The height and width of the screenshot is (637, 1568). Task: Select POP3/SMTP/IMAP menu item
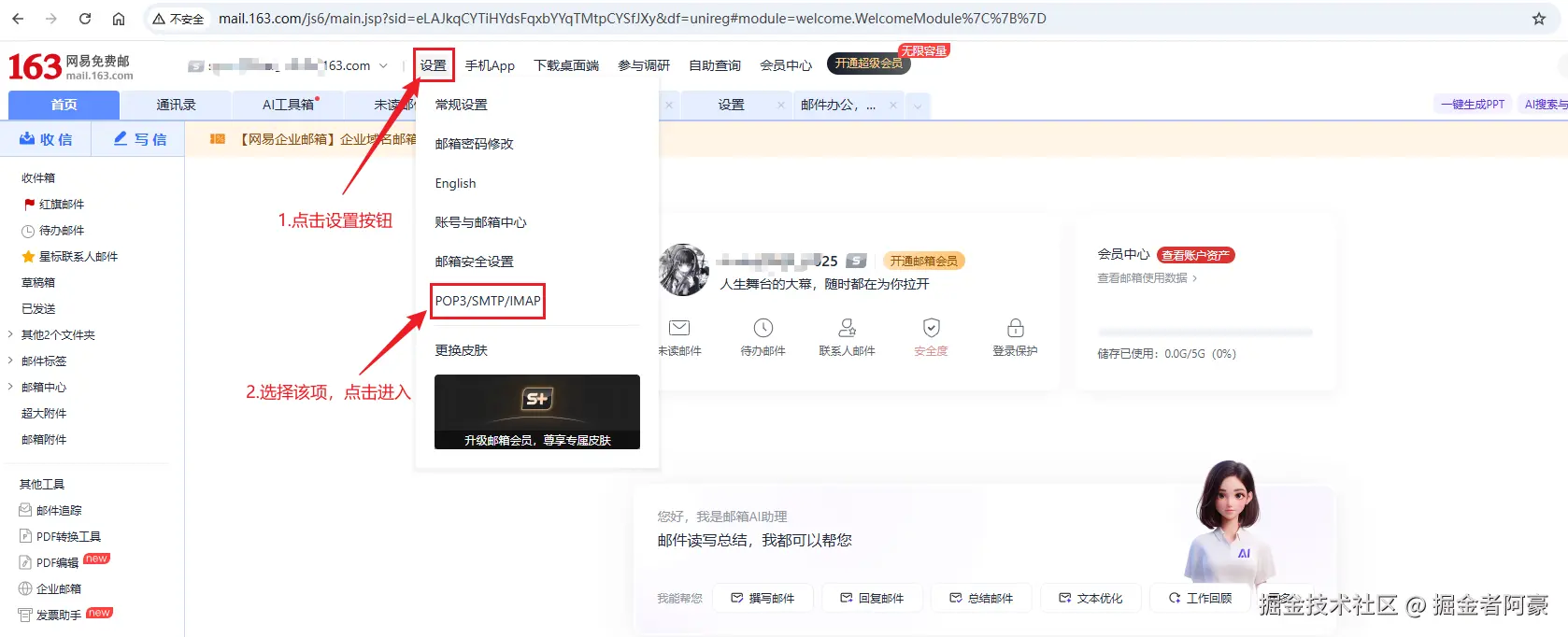[488, 301]
